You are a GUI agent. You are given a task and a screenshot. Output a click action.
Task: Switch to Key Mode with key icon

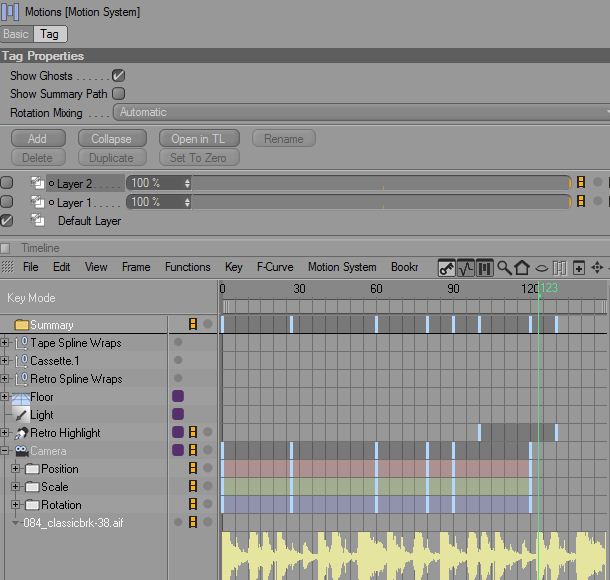(447, 268)
